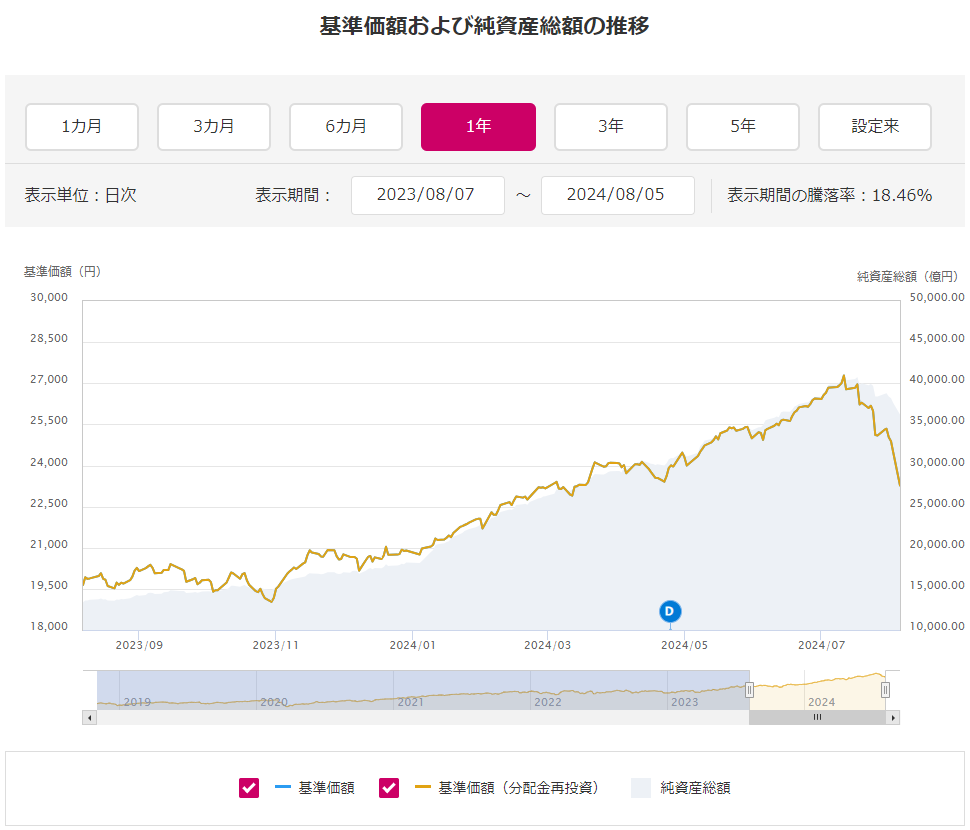Click the navigator scrollbar thumb grip
This screenshot has width=970, height=830.
point(816,717)
